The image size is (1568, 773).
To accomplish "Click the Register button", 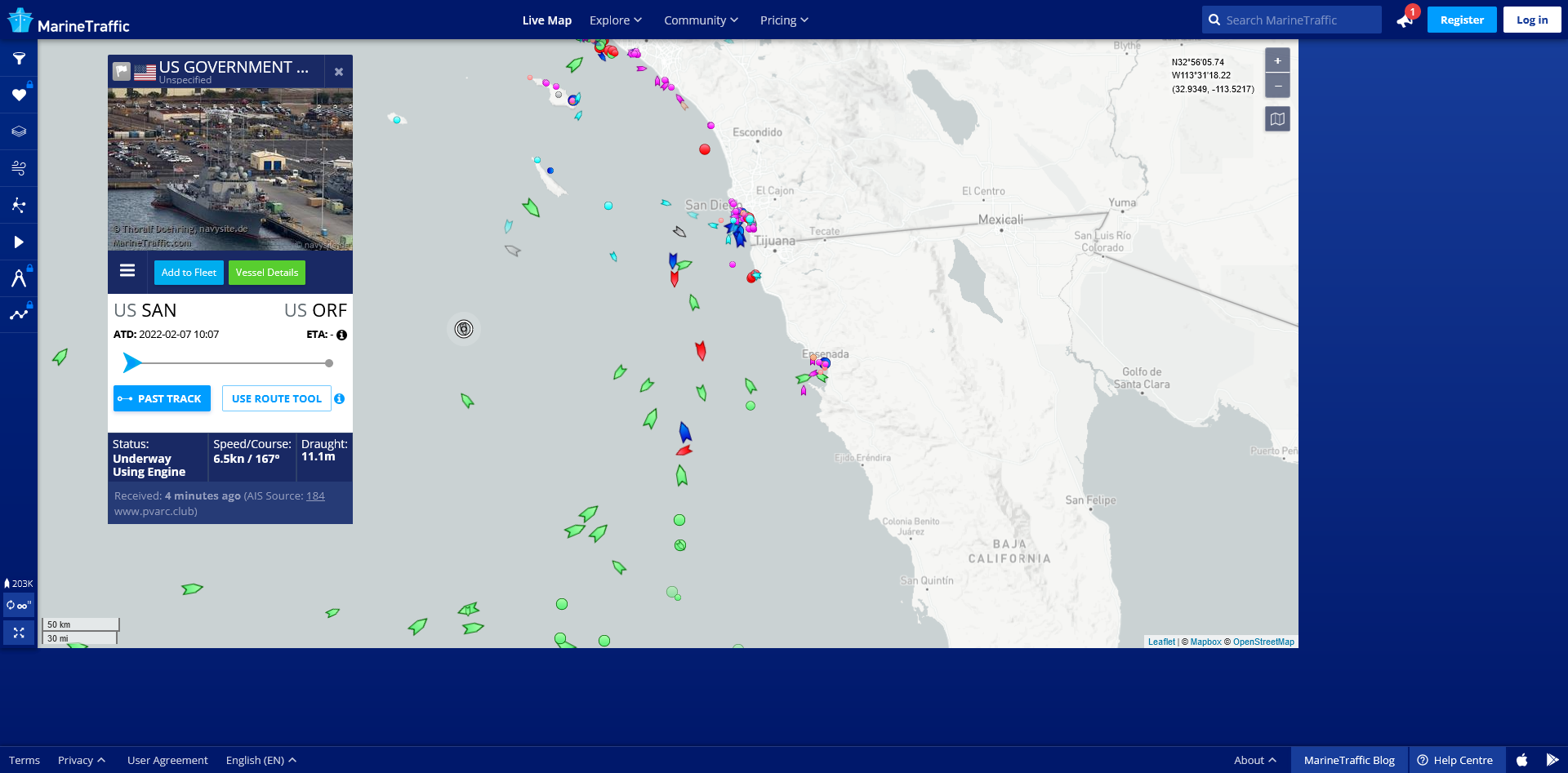I will coord(1462,20).
